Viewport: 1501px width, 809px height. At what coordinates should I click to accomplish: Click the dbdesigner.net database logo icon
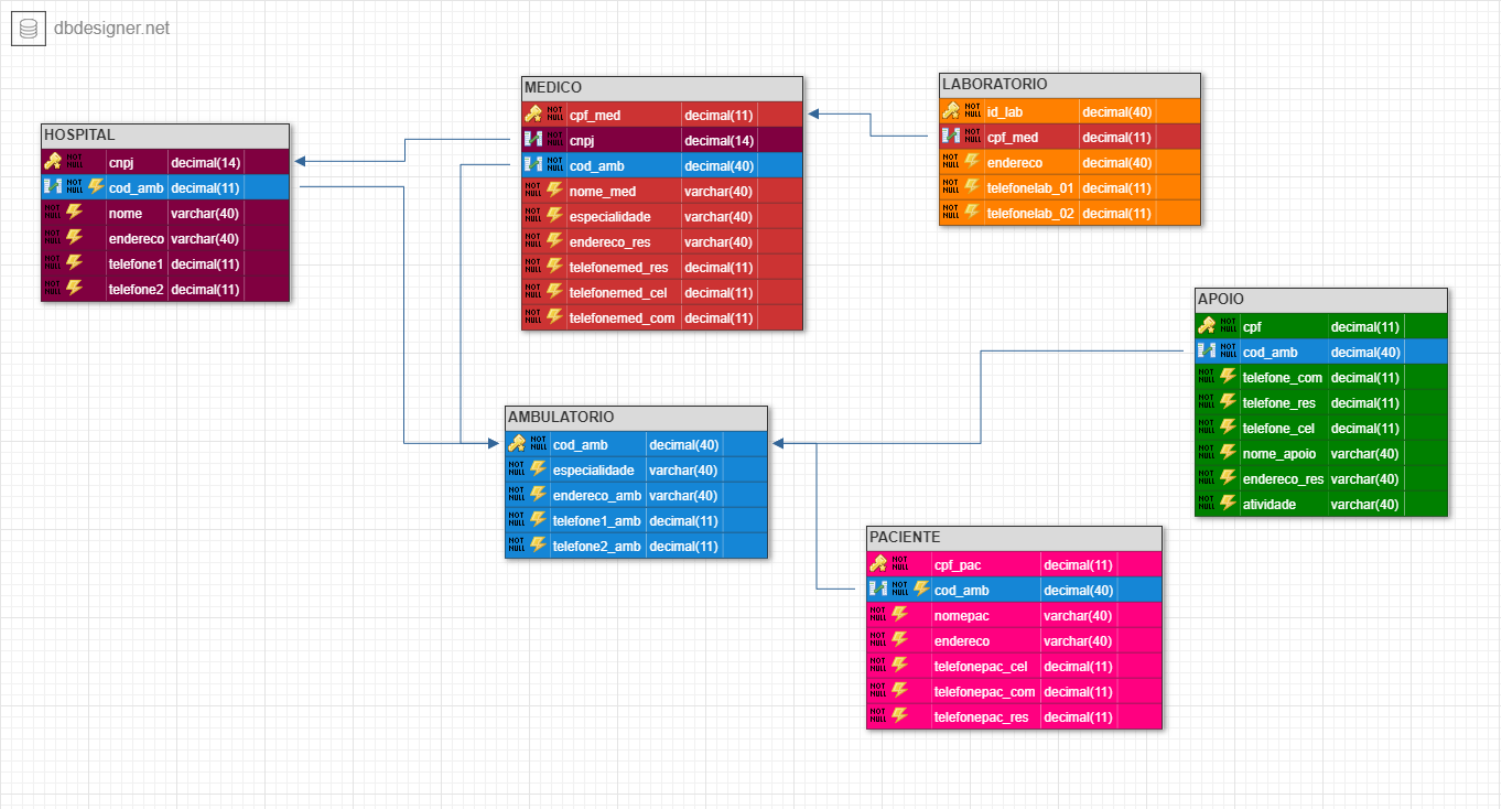pyautogui.click(x=28, y=28)
